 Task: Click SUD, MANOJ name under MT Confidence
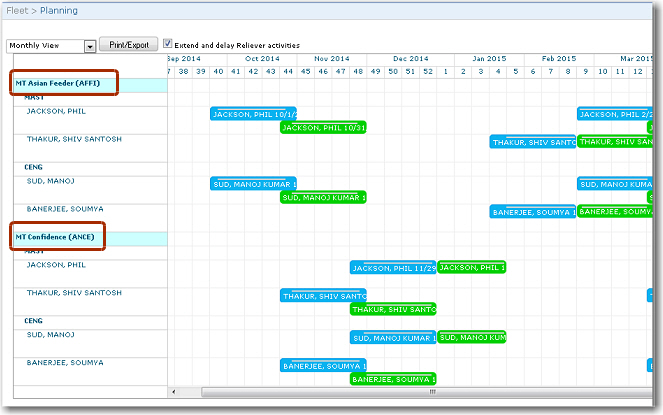click(x=50, y=335)
